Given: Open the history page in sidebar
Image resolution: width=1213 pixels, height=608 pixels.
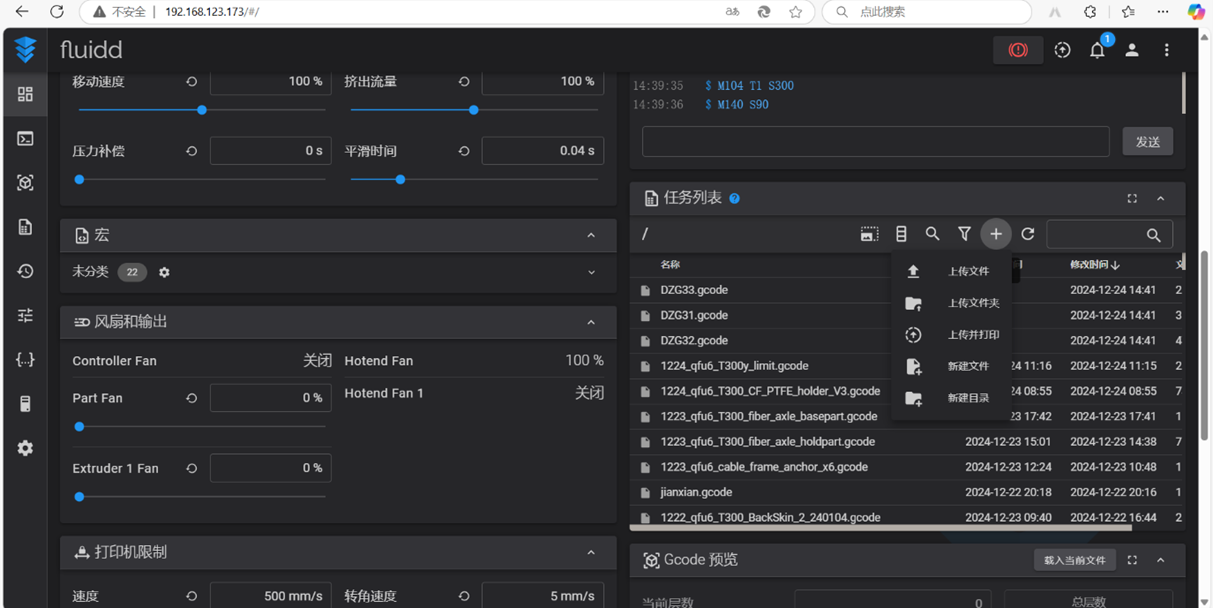Looking at the screenshot, I should point(25,271).
